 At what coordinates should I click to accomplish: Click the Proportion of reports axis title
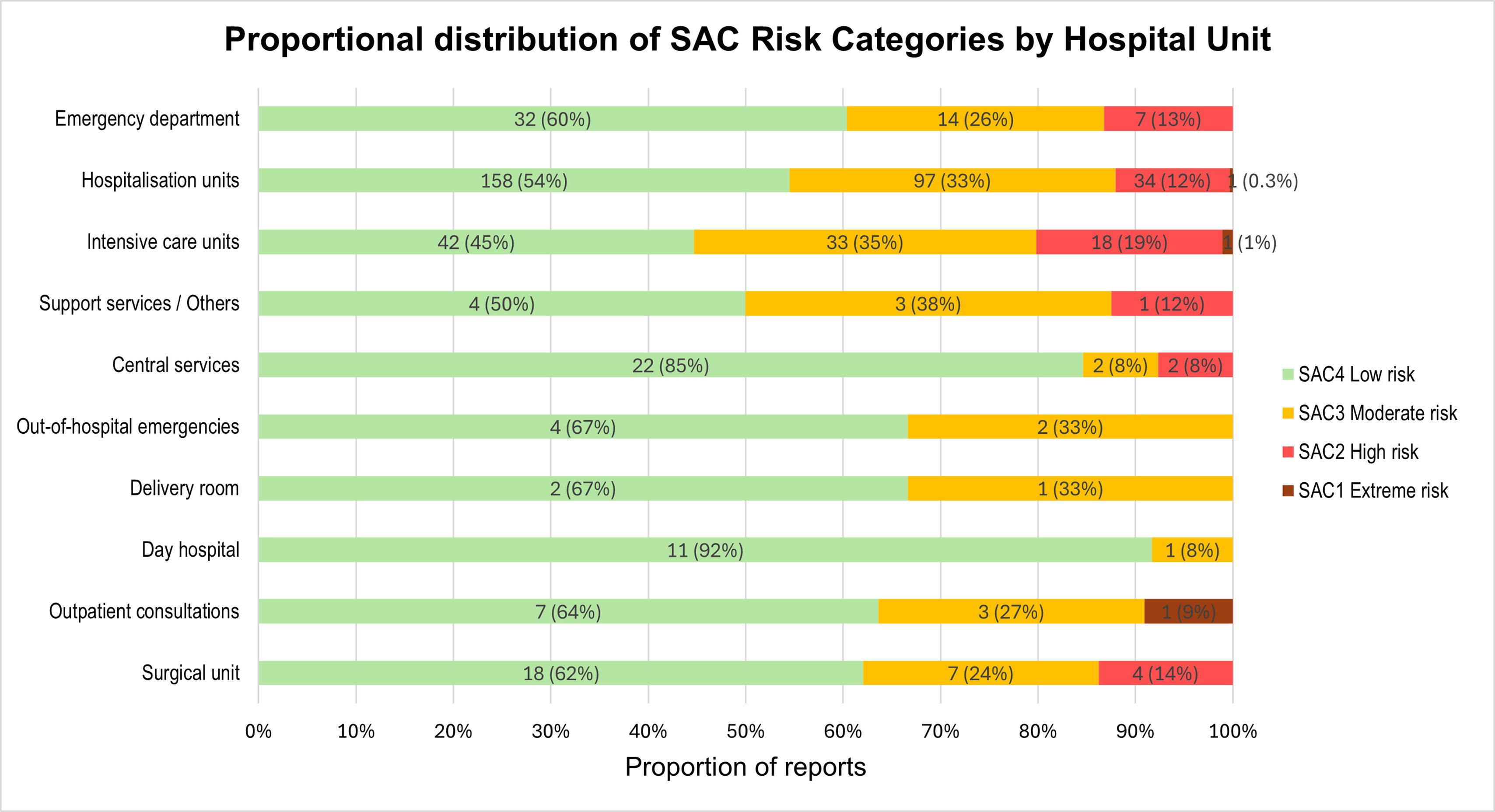click(745, 767)
